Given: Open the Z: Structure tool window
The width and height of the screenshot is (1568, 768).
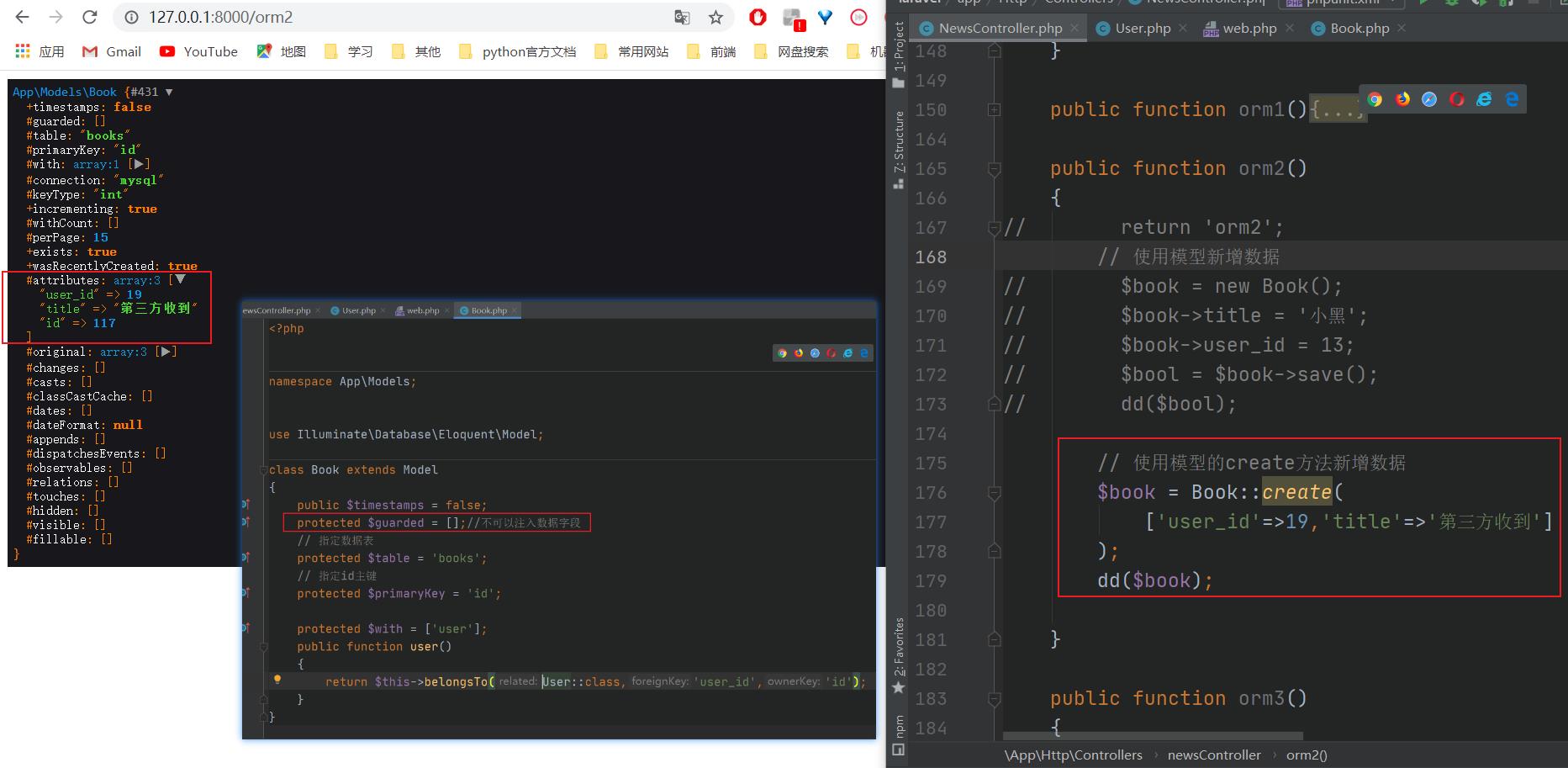Looking at the screenshot, I should [x=899, y=150].
